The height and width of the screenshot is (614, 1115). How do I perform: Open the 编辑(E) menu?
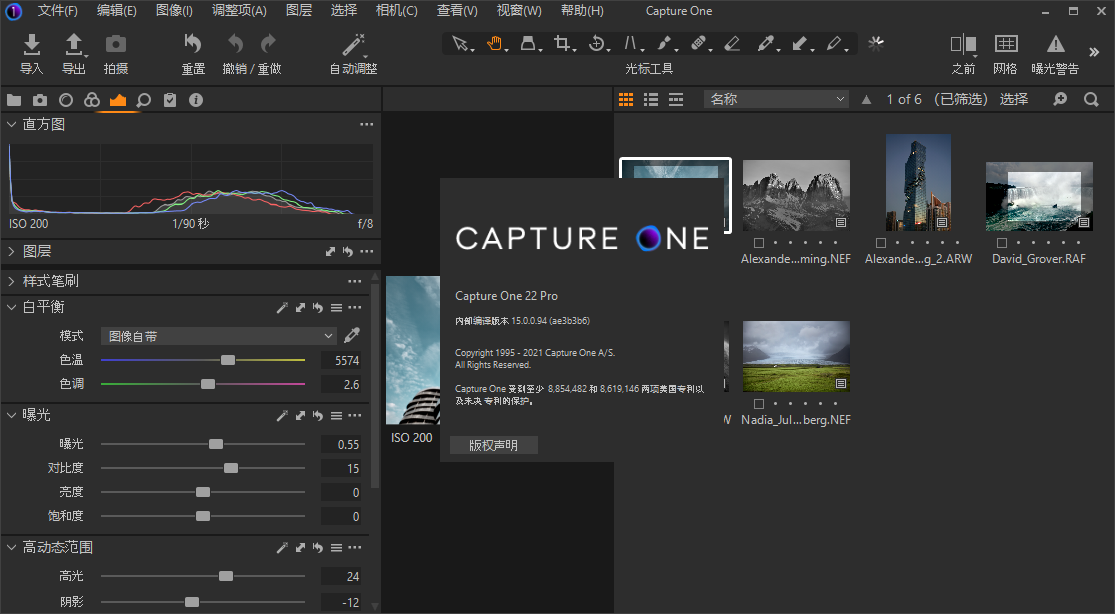click(116, 11)
